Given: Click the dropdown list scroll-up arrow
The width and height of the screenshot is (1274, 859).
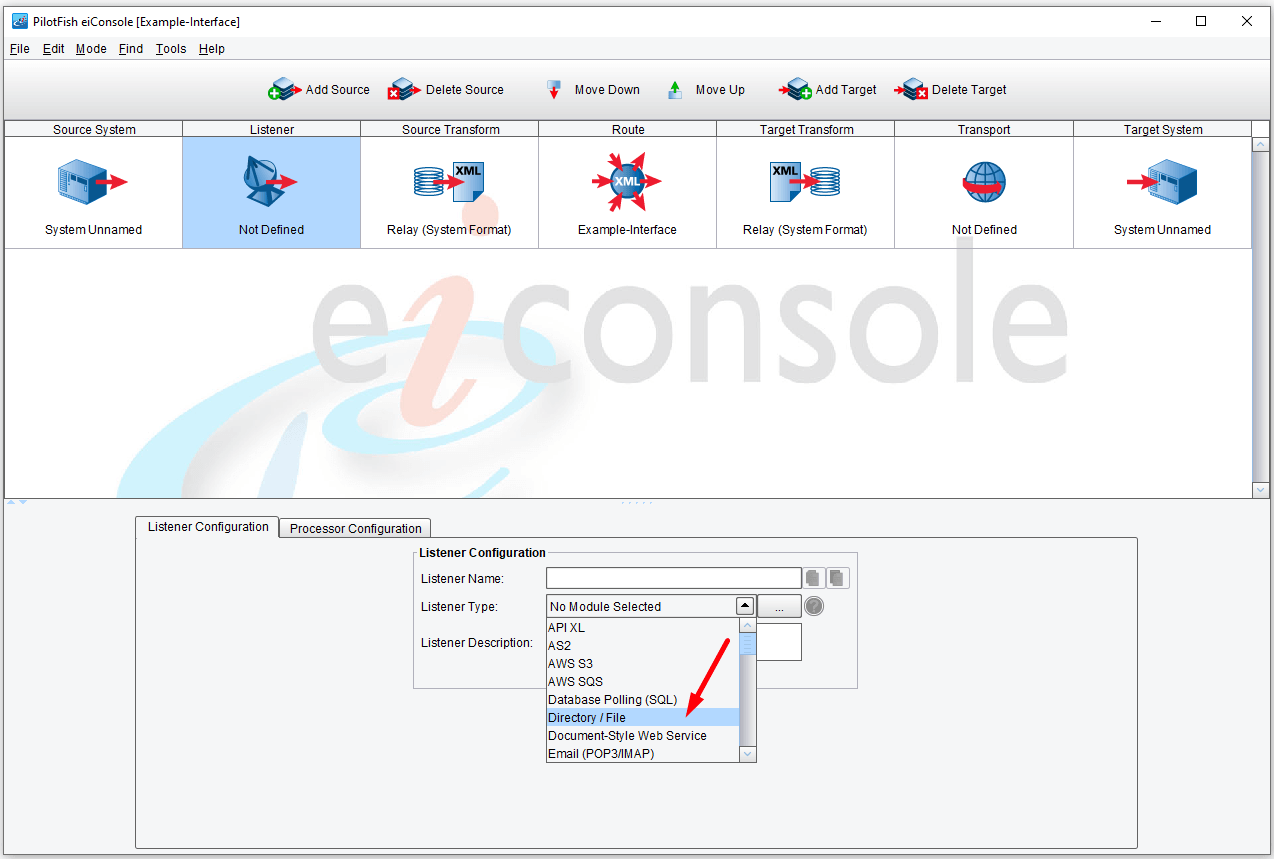Looking at the screenshot, I should 747,626.
